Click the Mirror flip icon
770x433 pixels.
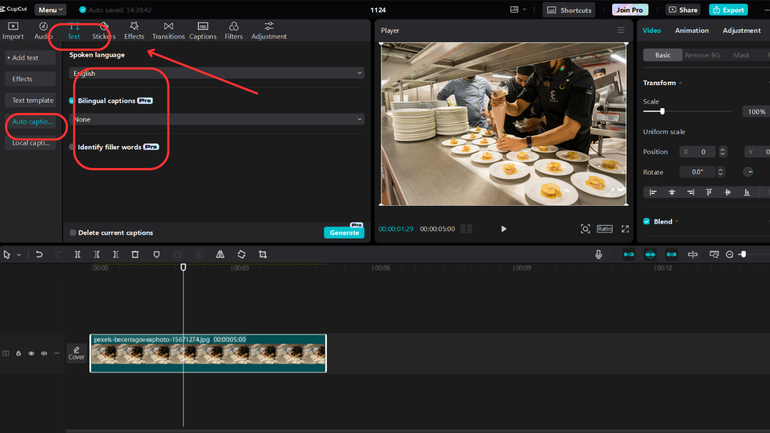(x=220, y=255)
